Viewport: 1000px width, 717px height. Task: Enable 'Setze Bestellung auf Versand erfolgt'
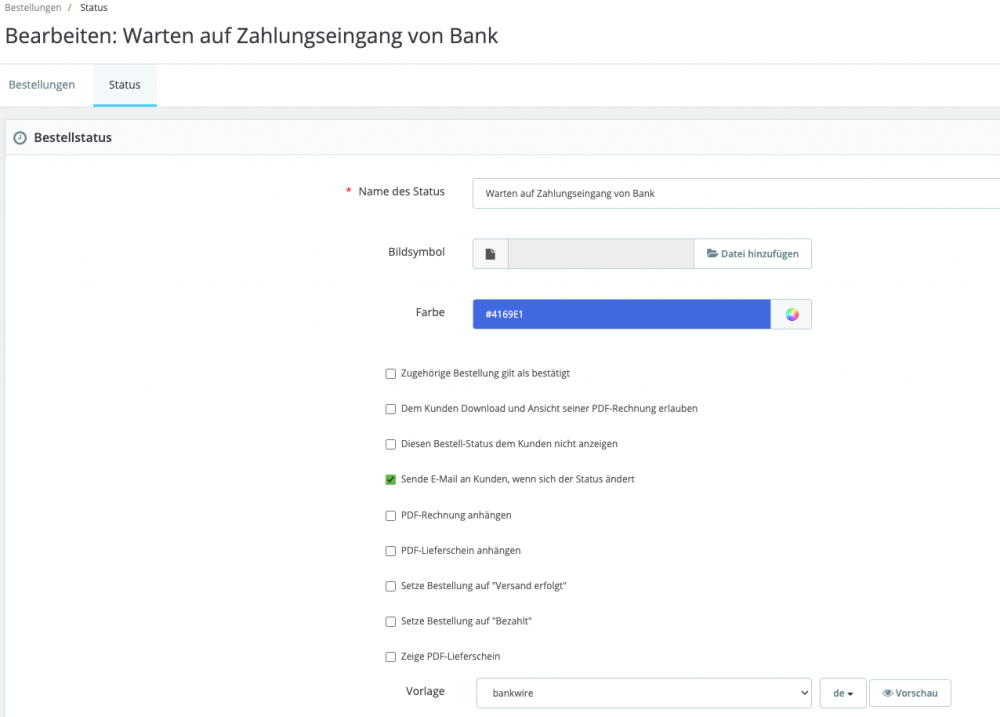390,585
